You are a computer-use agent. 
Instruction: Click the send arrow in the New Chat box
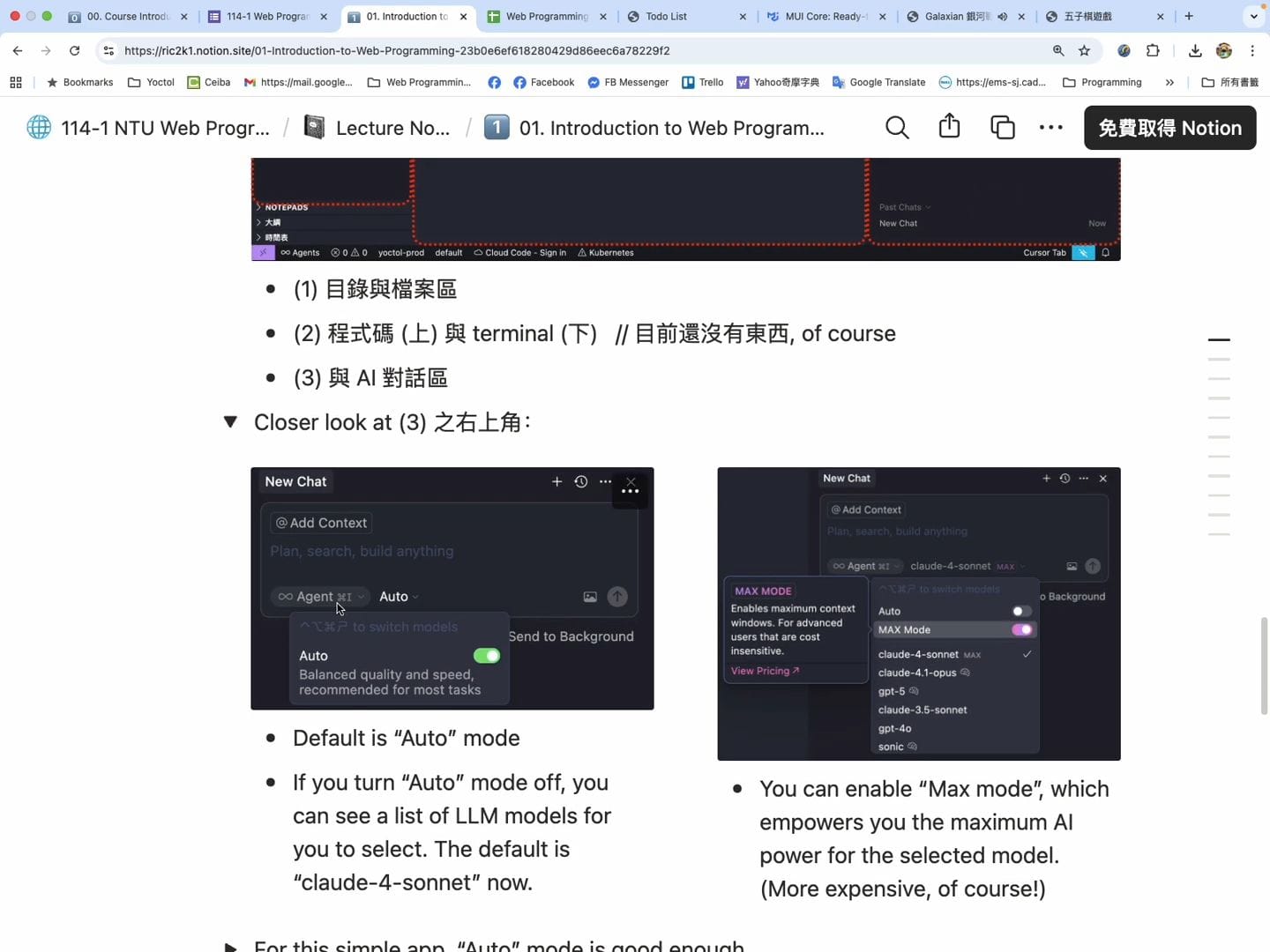pos(617,597)
